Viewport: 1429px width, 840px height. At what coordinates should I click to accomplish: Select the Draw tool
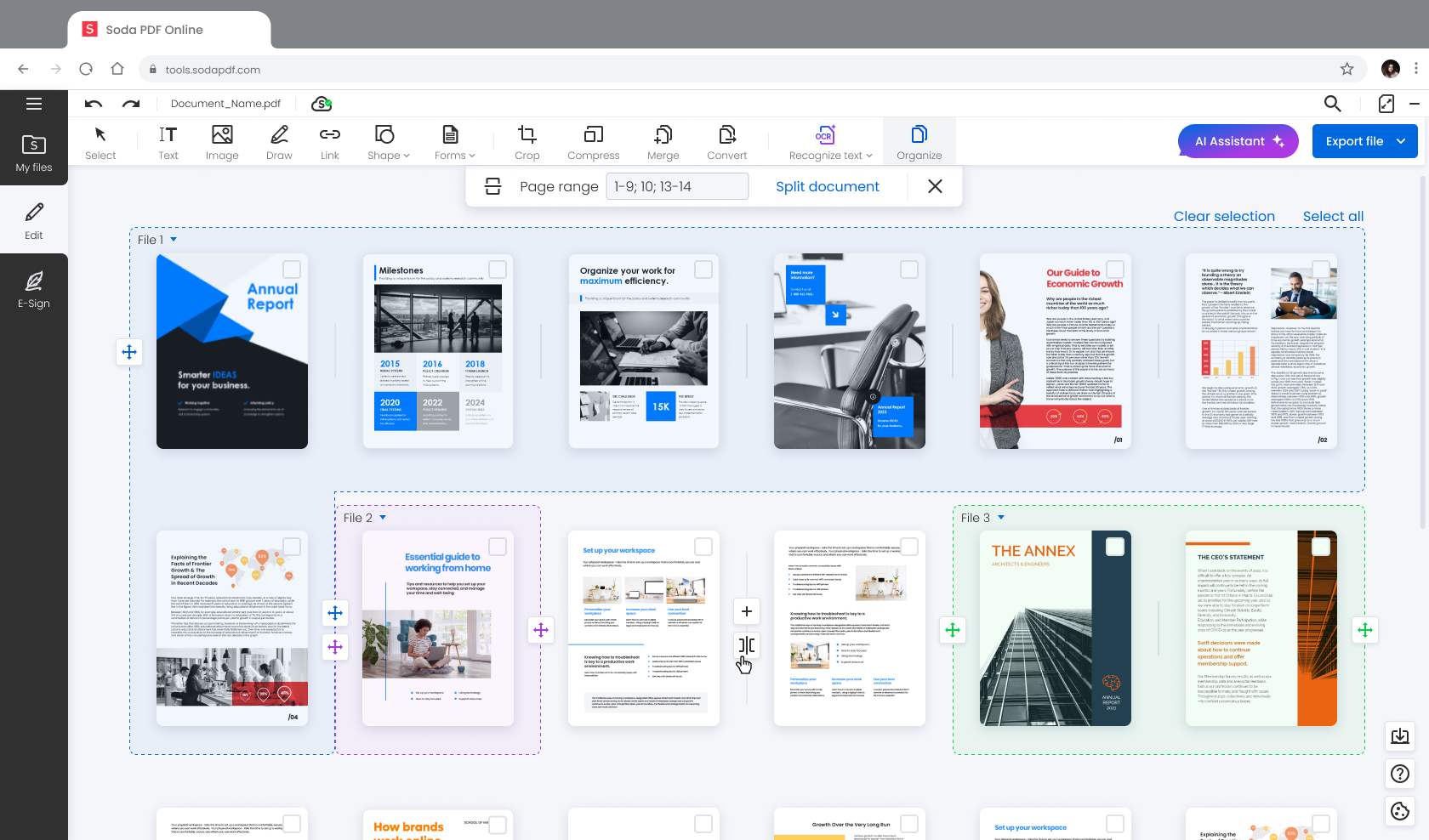(279, 141)
